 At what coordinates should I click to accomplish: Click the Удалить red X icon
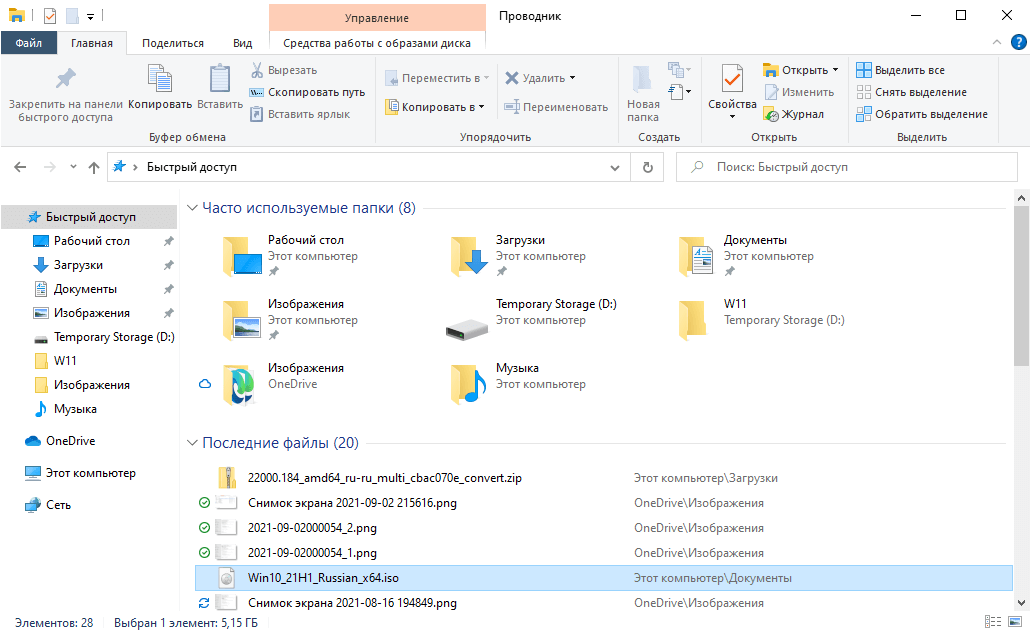point(512,78)
